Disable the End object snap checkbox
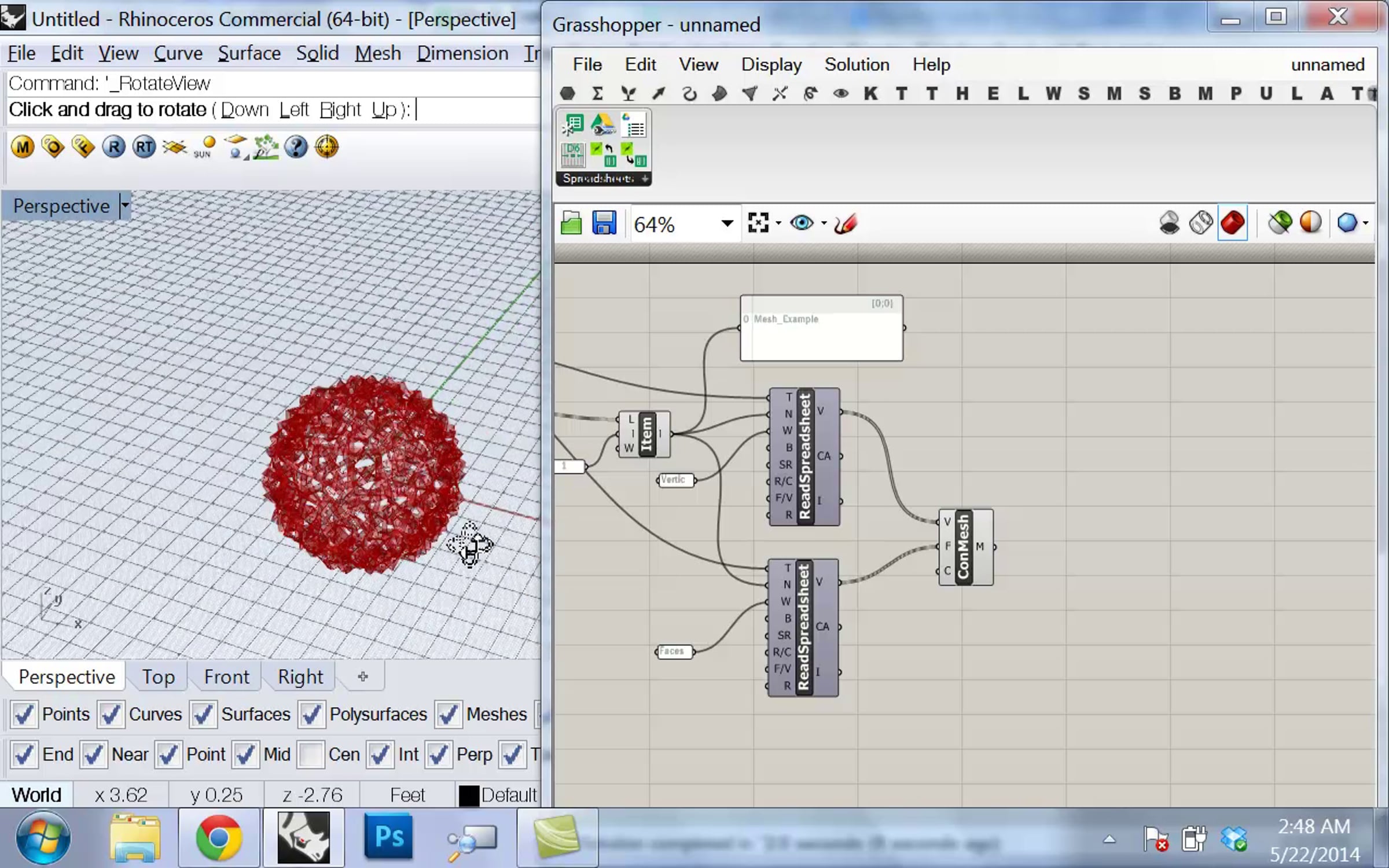The height and width of the screenshot is (868, 1389). coord(24,755)
